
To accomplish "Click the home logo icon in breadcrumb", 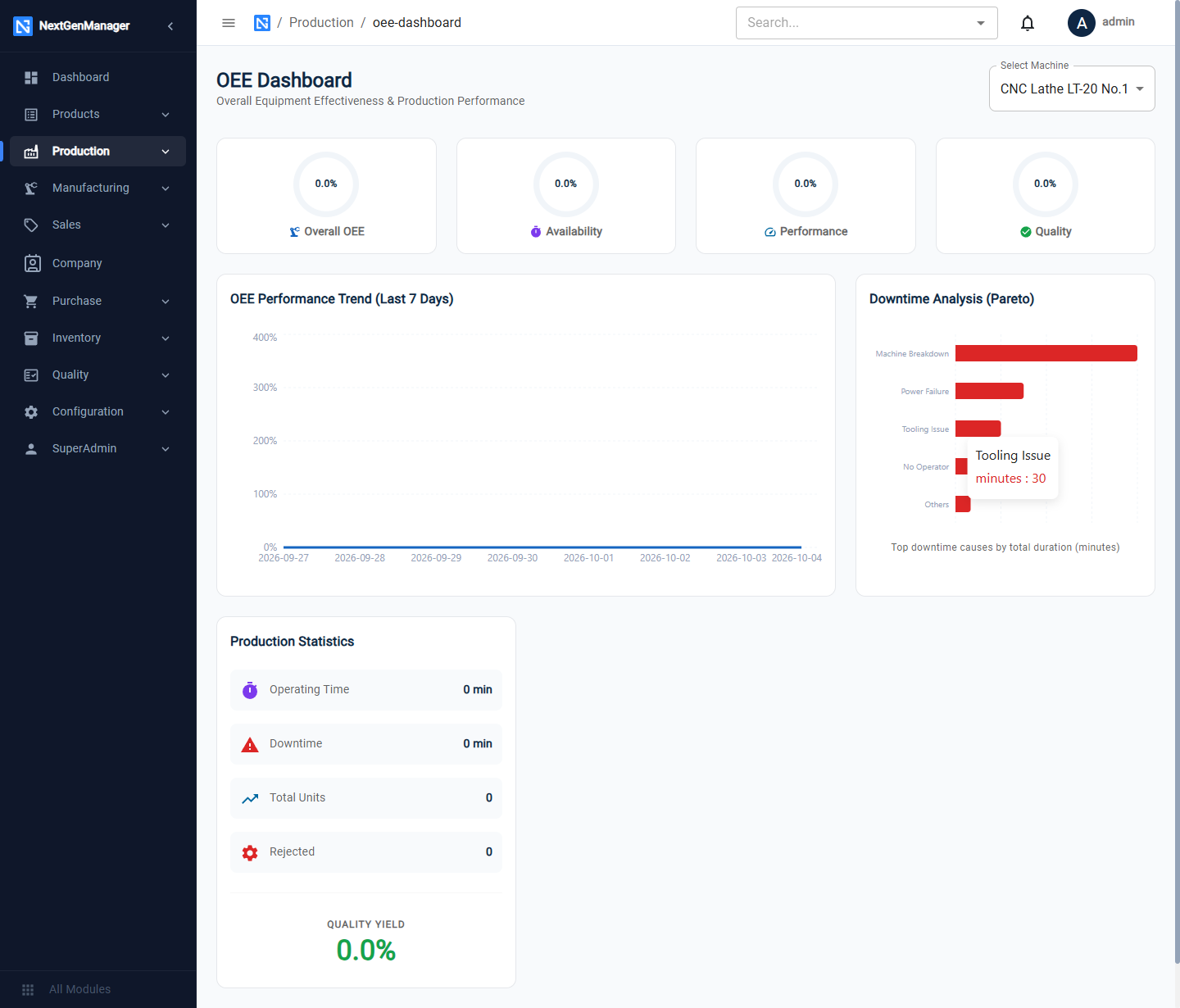I will (x=262, y=23).
